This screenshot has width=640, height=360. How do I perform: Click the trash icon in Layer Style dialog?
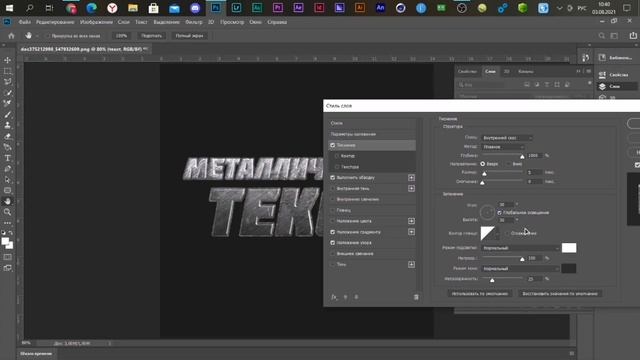(416, 297)
